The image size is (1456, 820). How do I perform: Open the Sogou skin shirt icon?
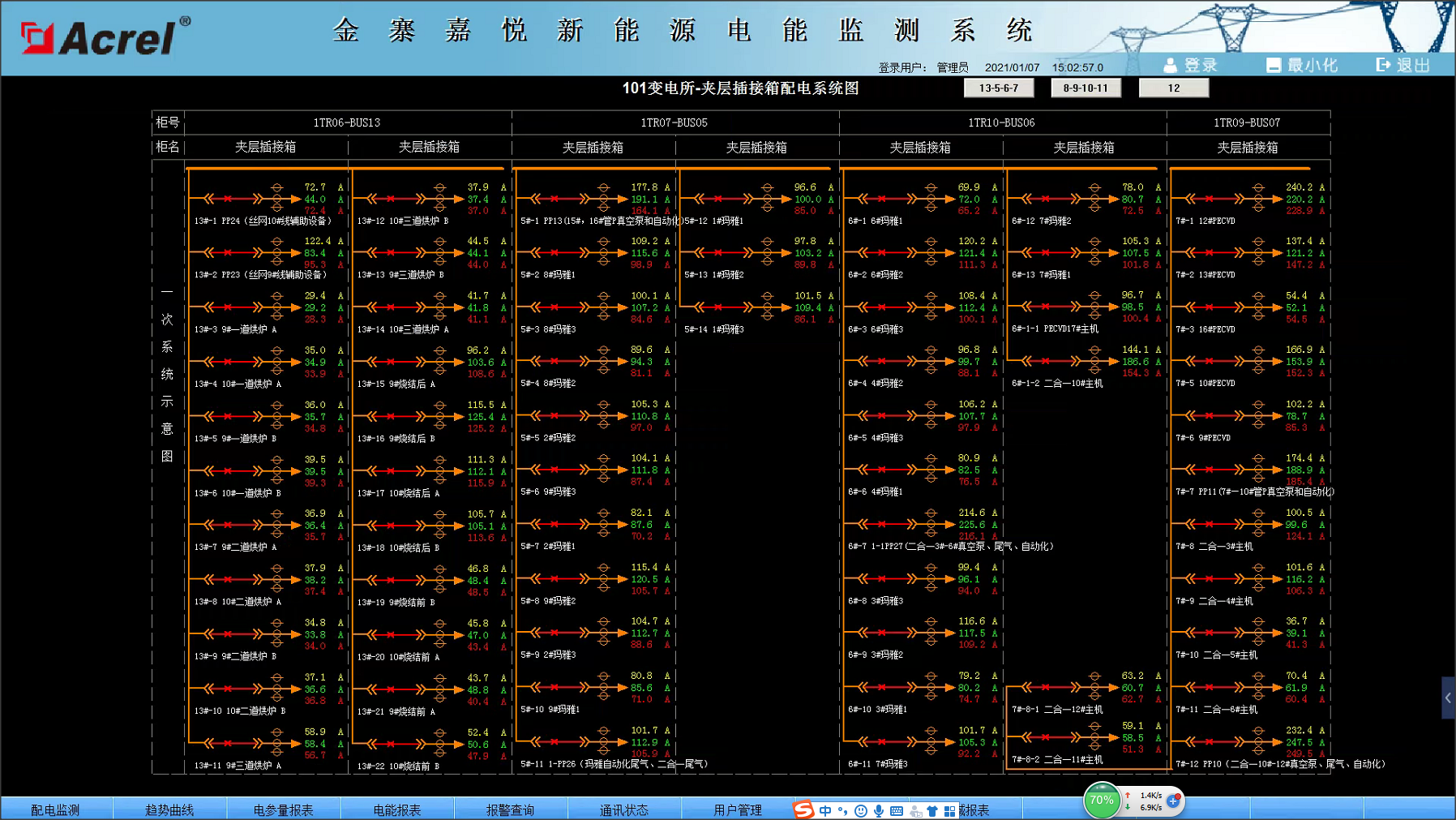click(932, 810)
